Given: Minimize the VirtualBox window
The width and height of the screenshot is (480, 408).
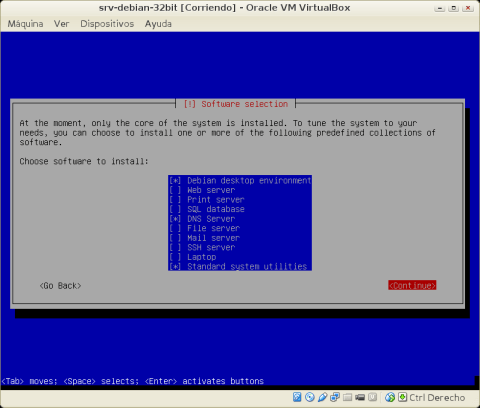Looking at the screenshot, I should point(440,8).
